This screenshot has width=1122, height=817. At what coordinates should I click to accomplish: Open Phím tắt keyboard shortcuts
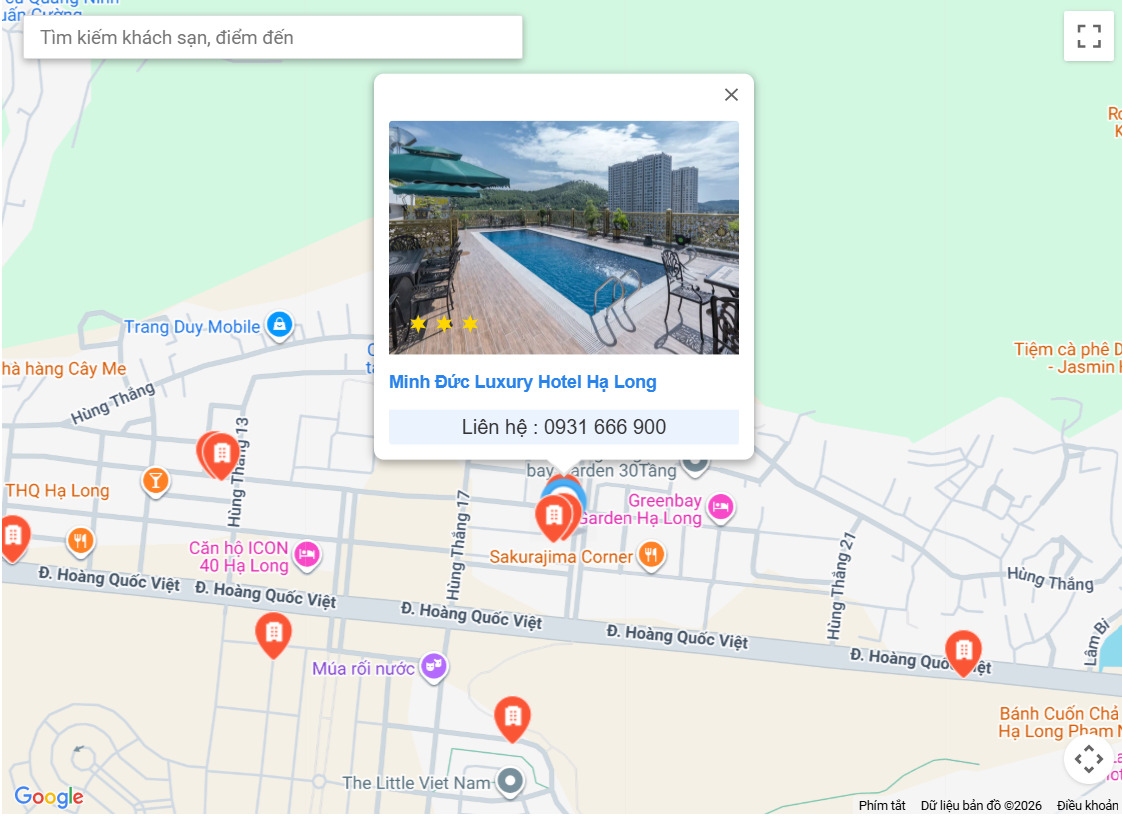tap(882, 806)
